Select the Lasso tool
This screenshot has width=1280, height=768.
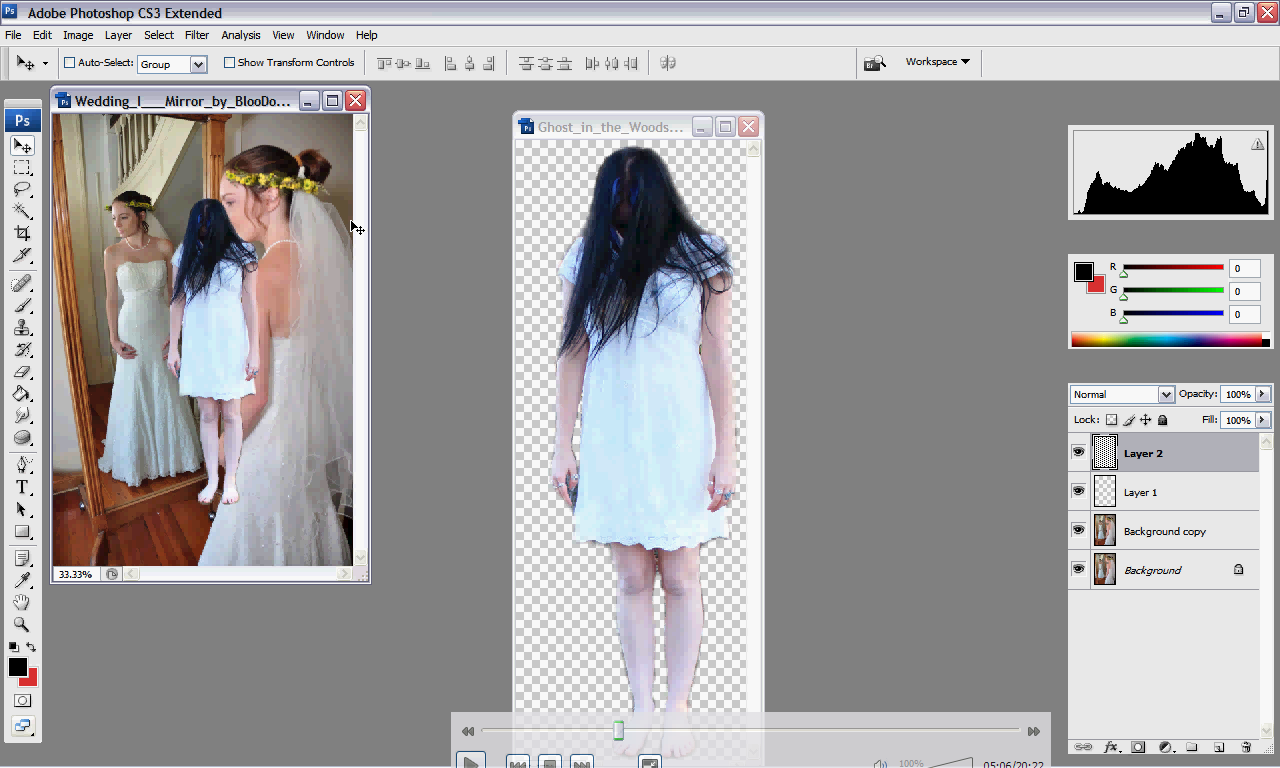pos(22,189)
